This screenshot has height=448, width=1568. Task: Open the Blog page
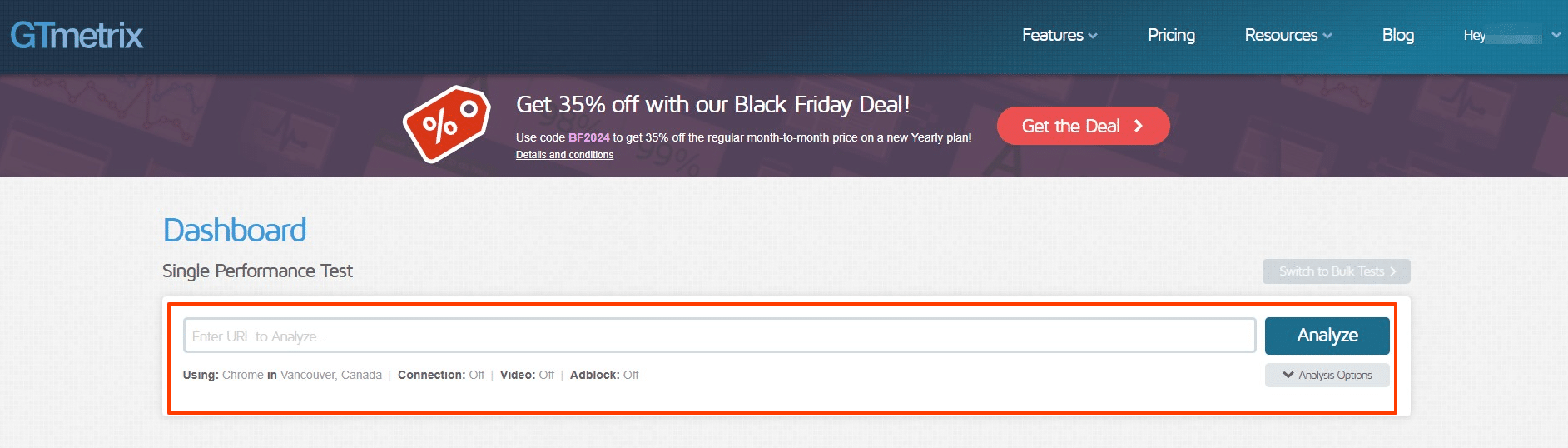(1397, 36)
